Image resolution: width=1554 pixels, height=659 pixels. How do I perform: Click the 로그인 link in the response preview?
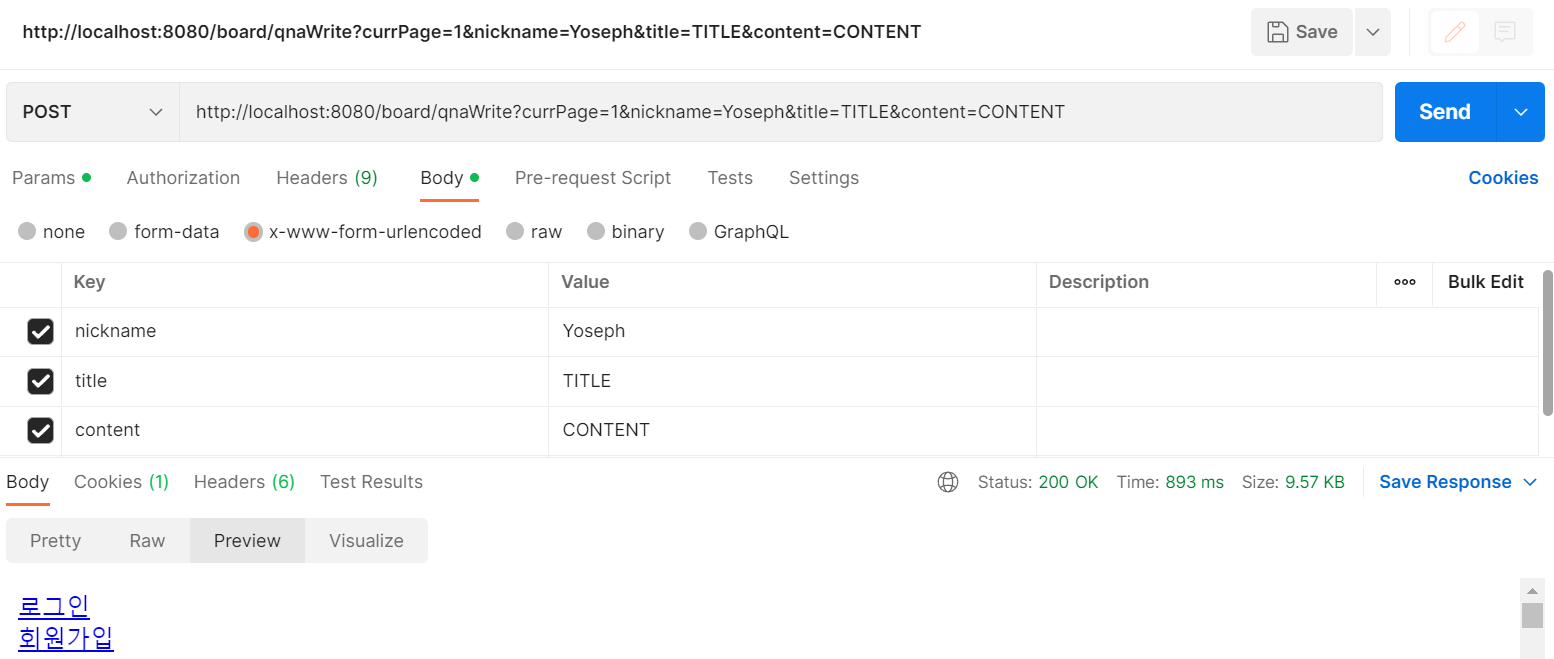54,604
